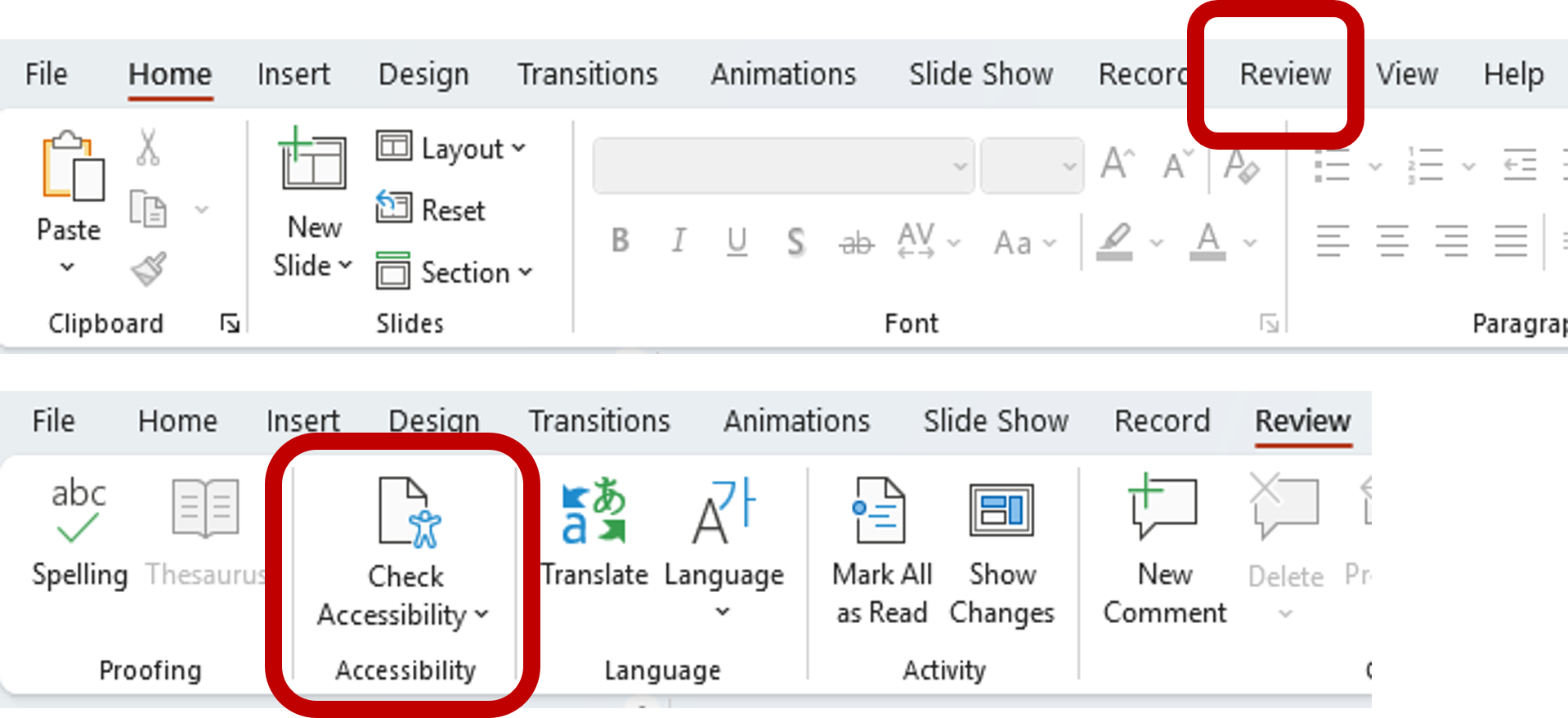The height and width of the screenshot is (718, 1568).
Task: Toggle Align Left
Action: click(x=1333, y=241)
